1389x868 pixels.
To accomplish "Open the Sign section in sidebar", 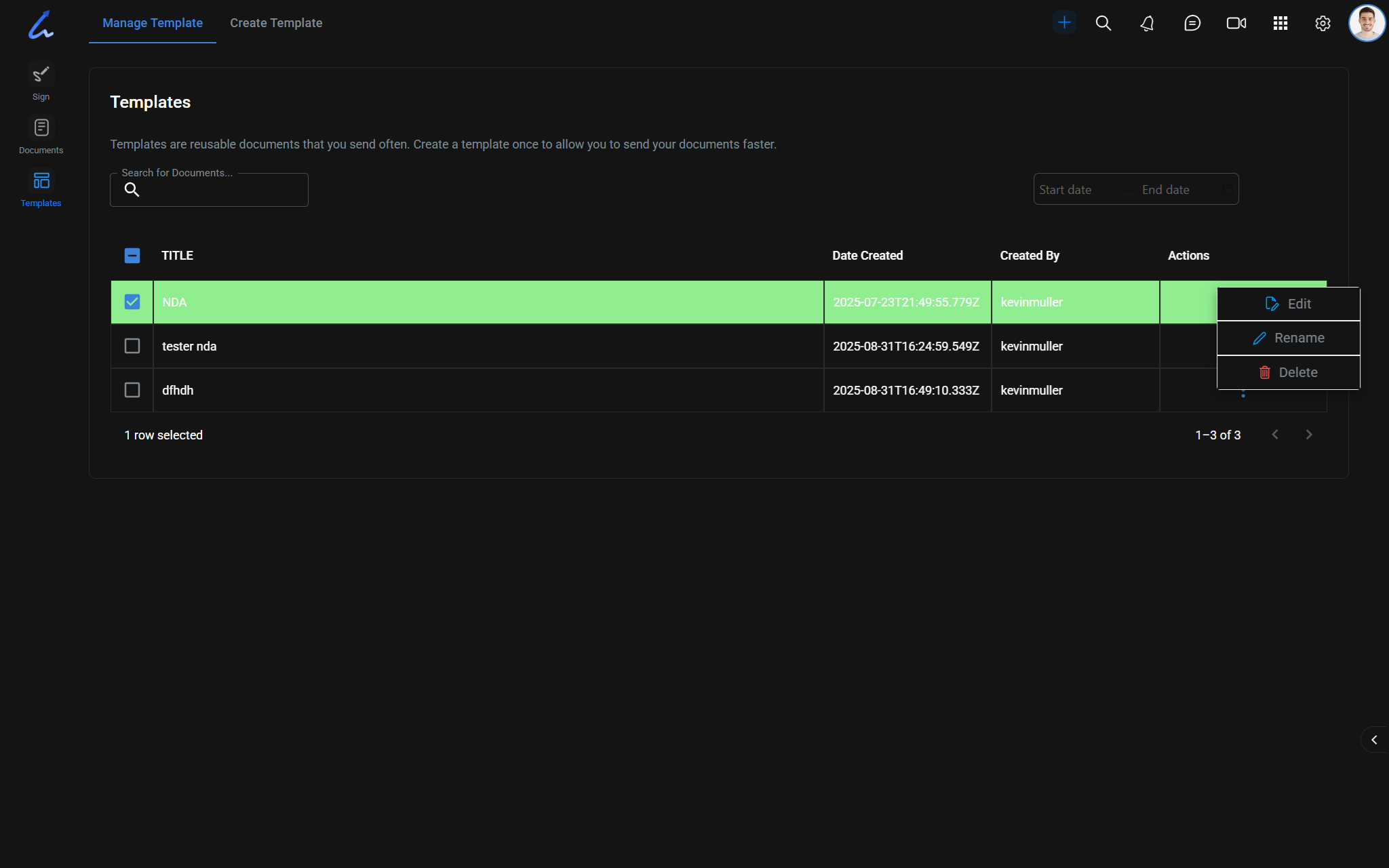I will (x=41, y=81).
